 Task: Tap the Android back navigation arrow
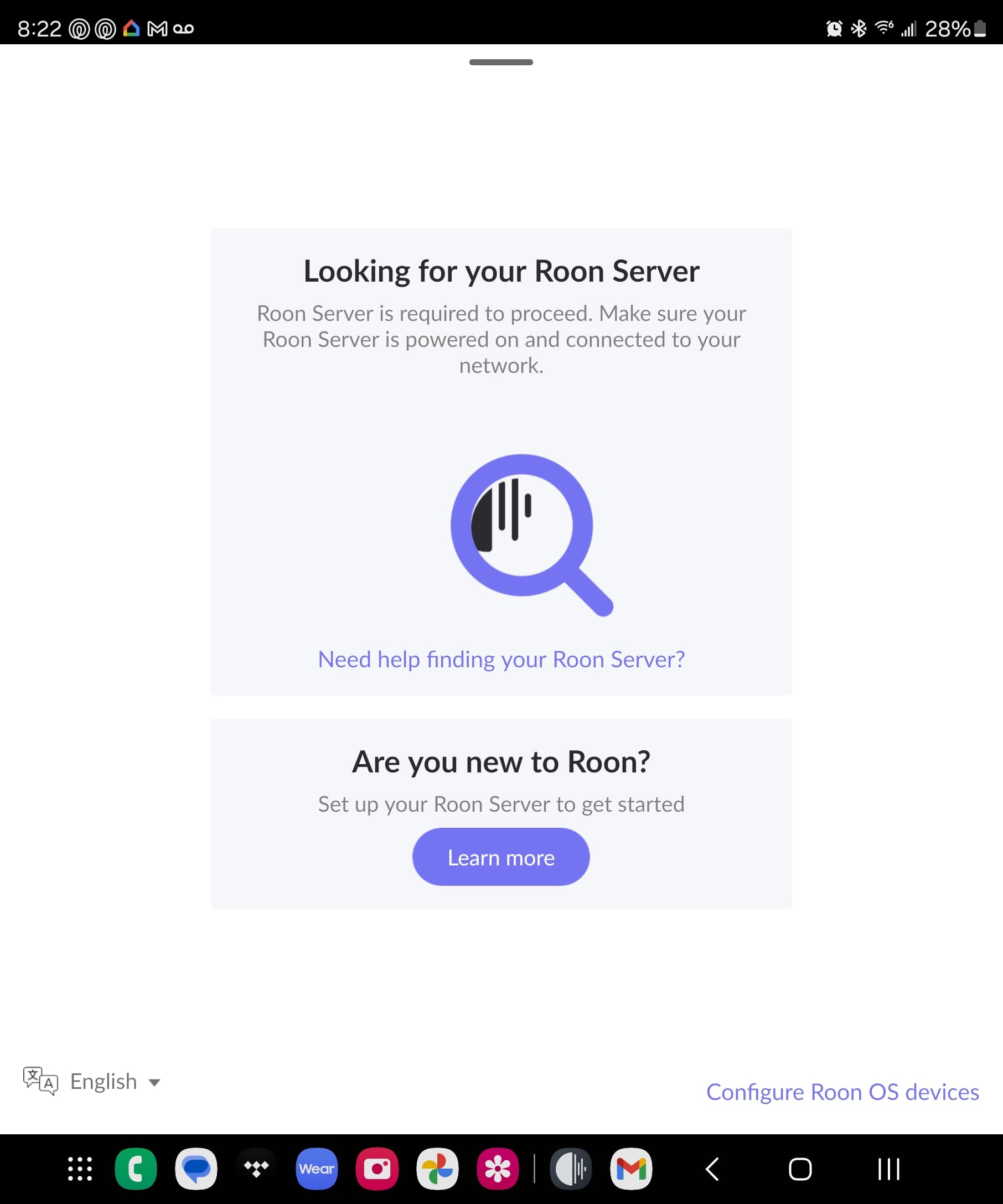712,1169
